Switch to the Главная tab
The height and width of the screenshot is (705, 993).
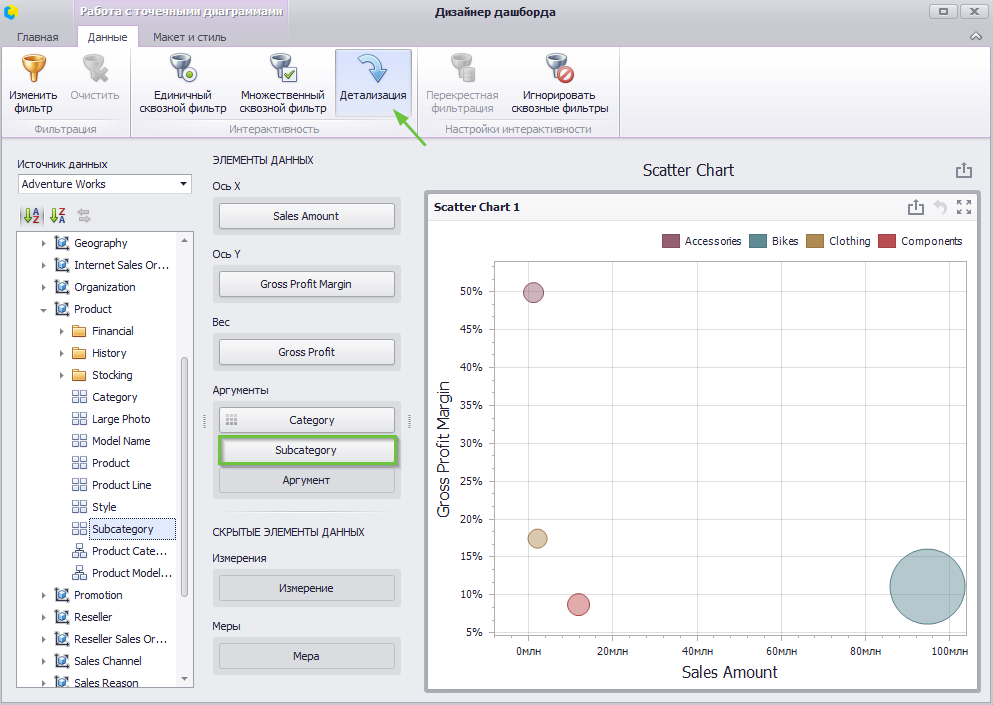pyautogui.click(x=37, y=37)
